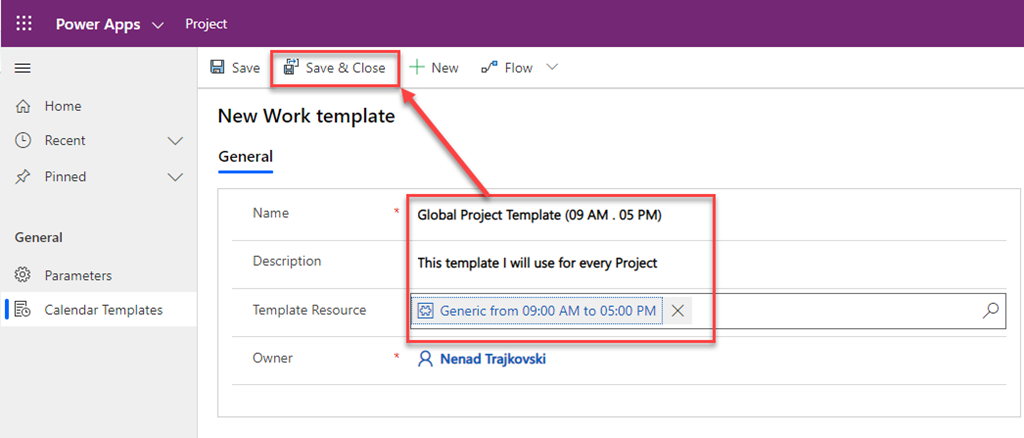The image size is (1024, 438).
Task: Expand the Recent section chevron
Action: (175, 141)
